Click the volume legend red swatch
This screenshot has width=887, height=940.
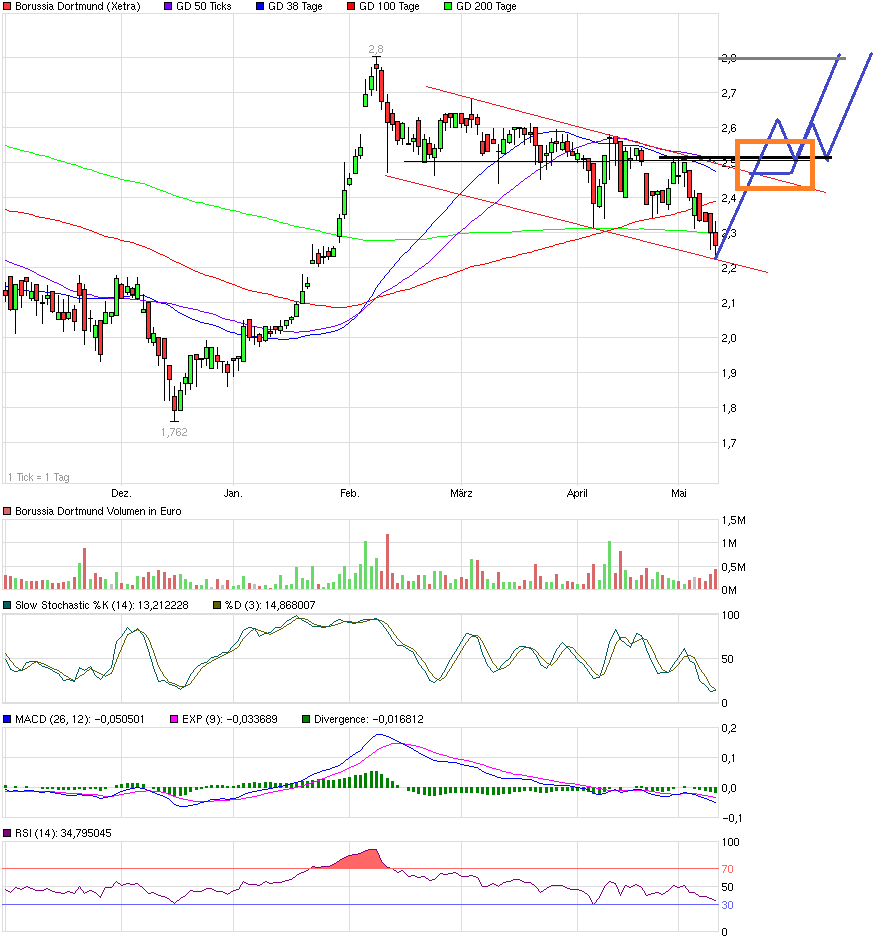pyautogui.click(x=7, y=511)
